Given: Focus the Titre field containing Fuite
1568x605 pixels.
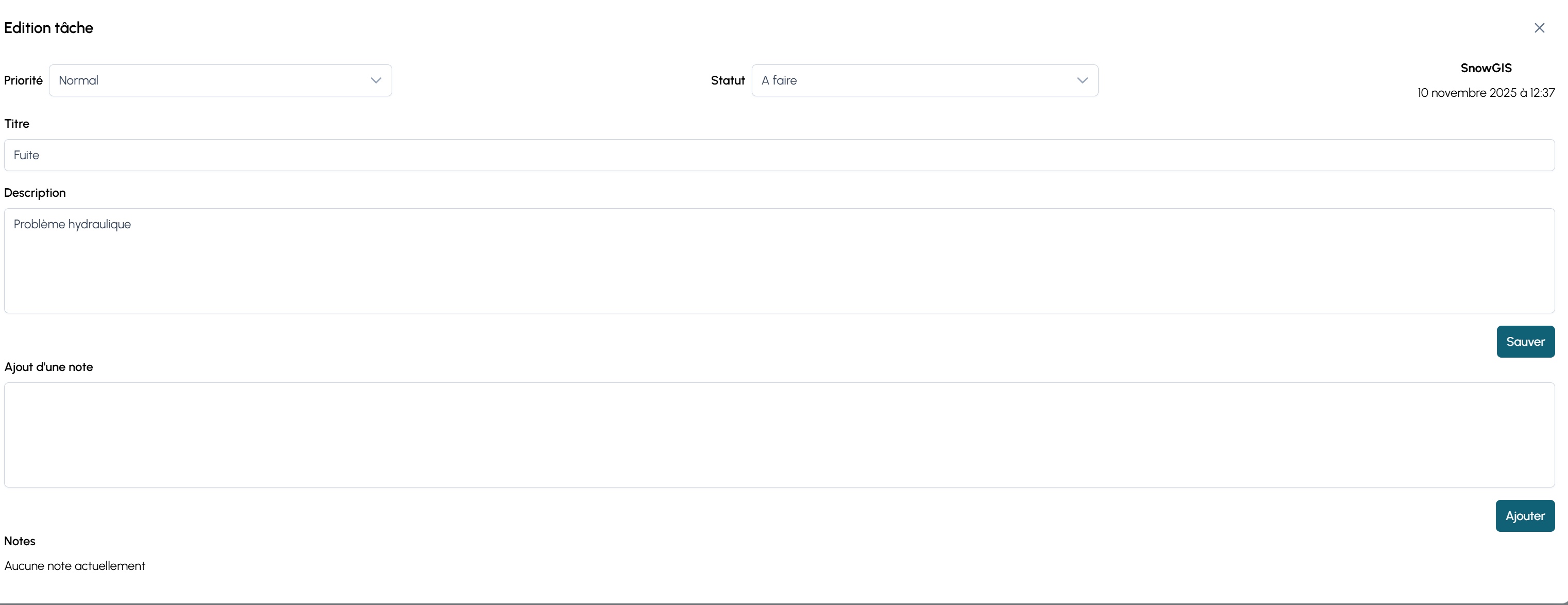Looking at the screenshot, I should pyautogui.click(x=779, y=155).
